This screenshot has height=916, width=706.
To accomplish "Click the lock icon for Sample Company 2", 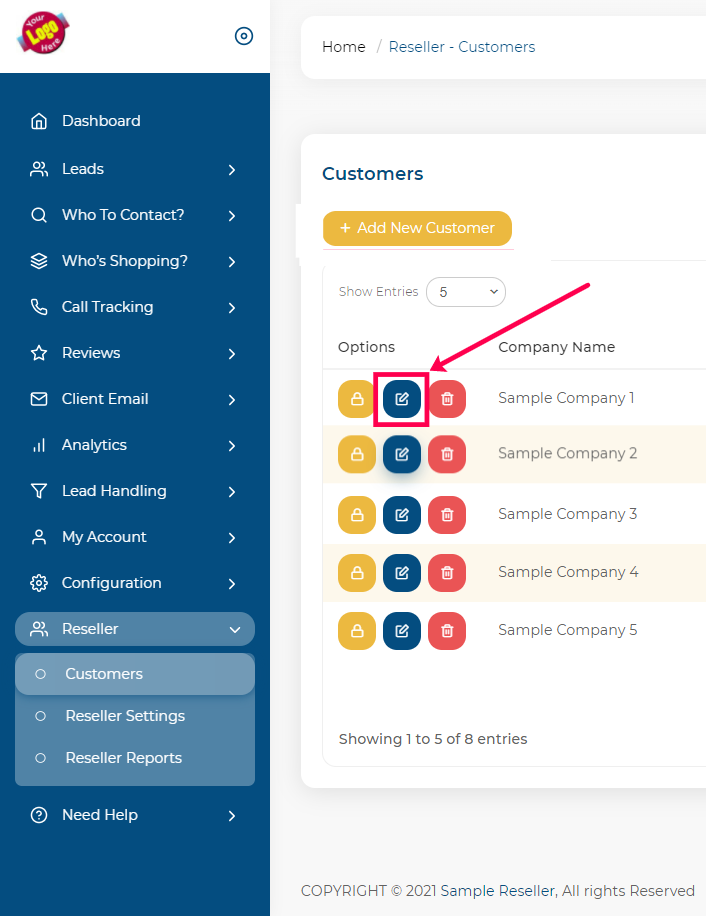I will pos(357,454).
